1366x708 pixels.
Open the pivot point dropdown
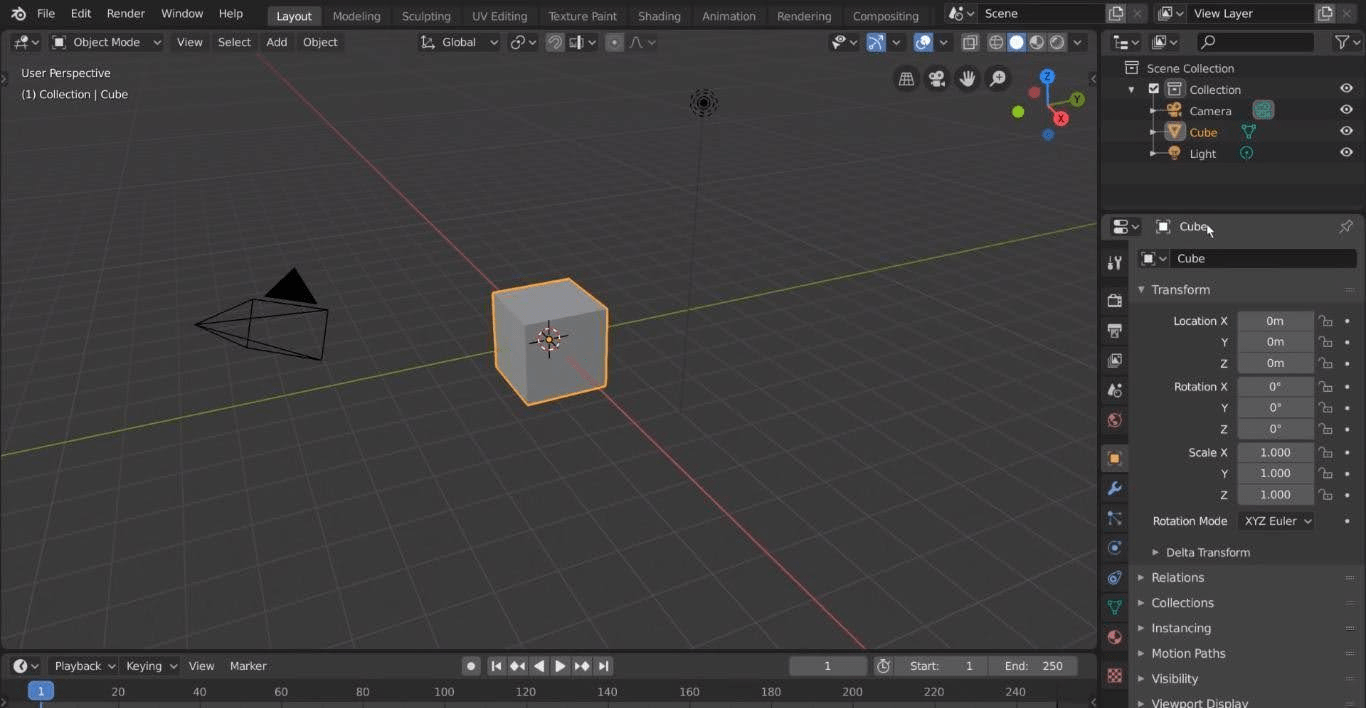523,42
